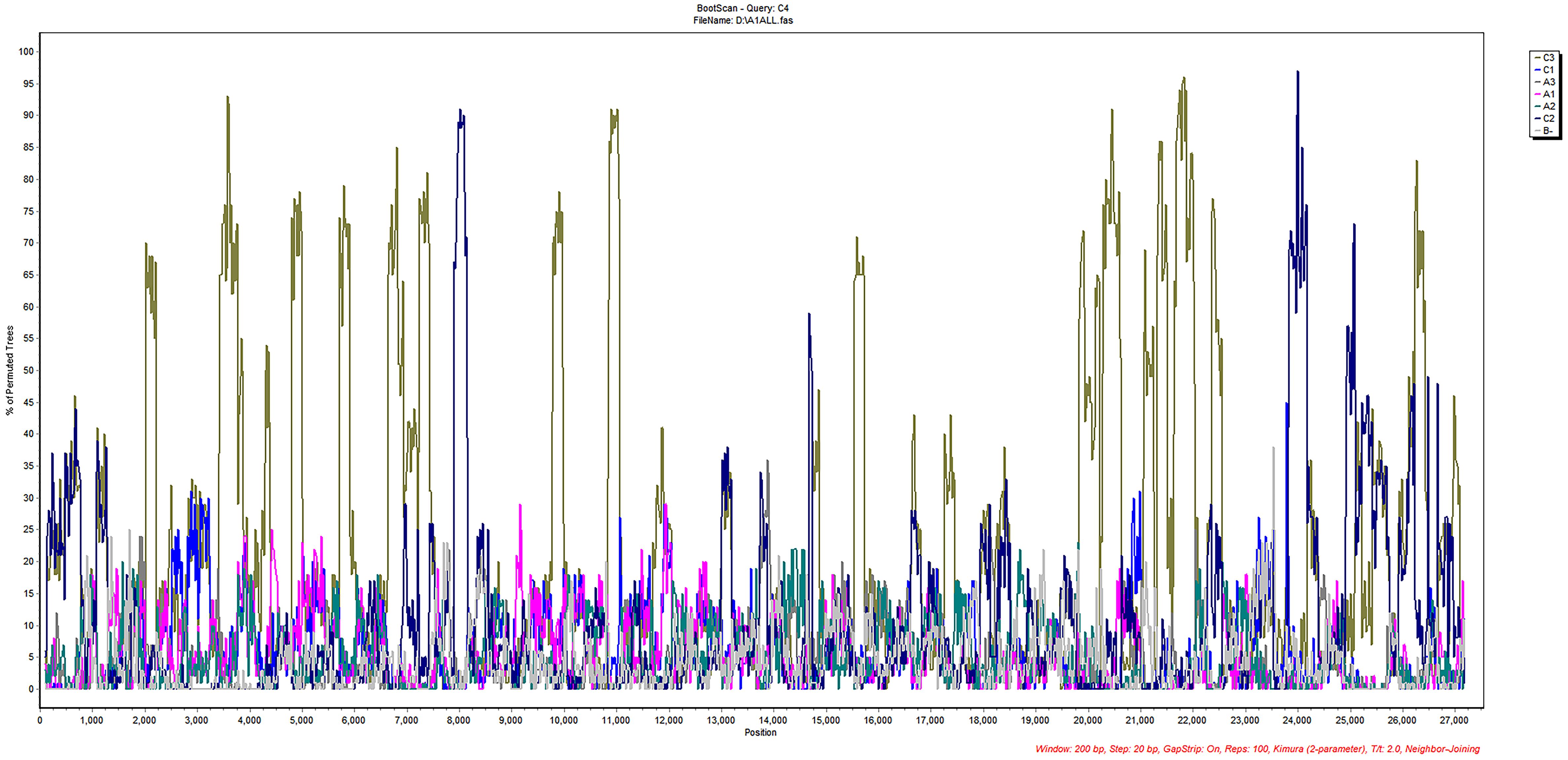Click the 7,000 tick on the position axis

[406, 720]
